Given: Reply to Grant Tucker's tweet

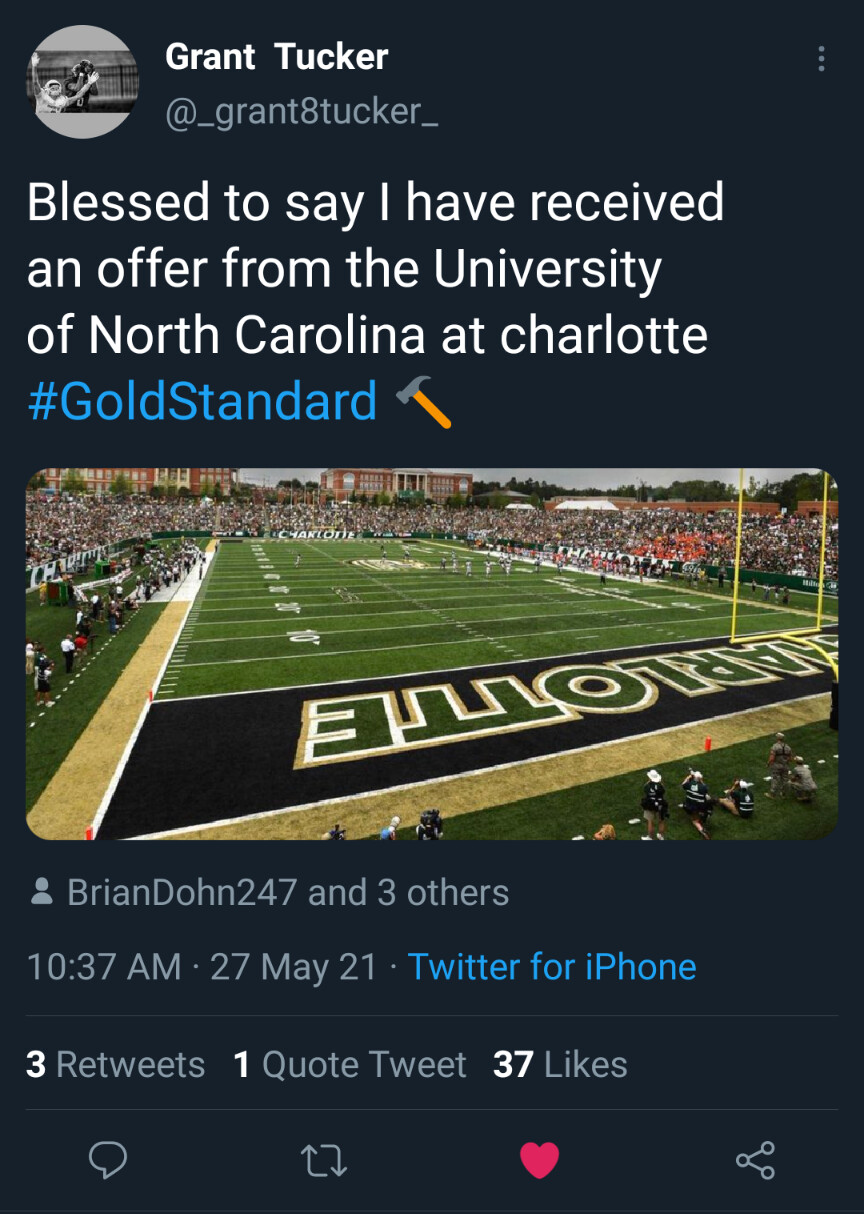Looking at the screenshot, I should (108, 1160).
